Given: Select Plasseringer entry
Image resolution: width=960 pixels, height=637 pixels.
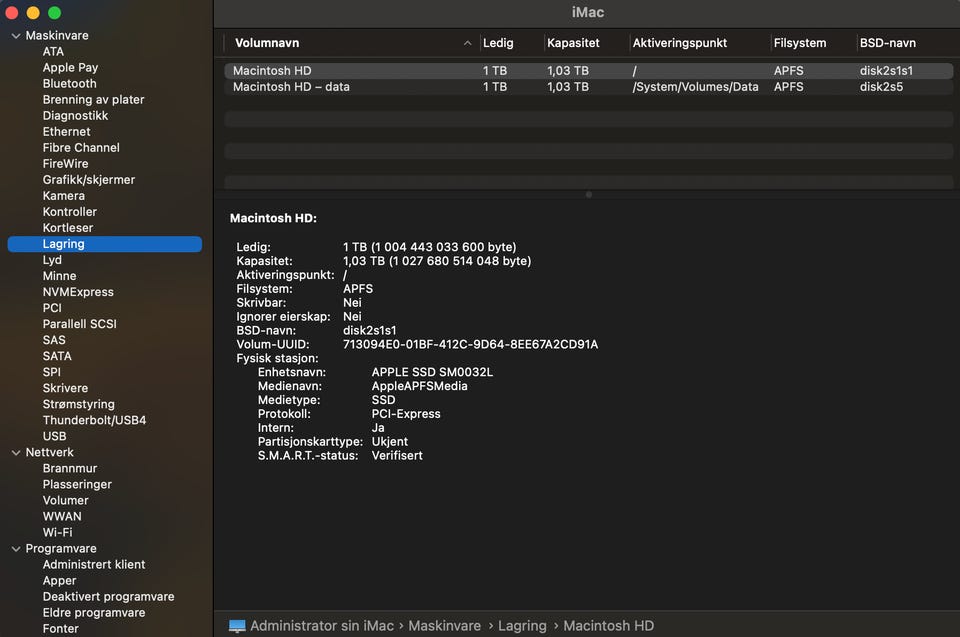Looking at the screenshot, I should (x=77, y=484).
